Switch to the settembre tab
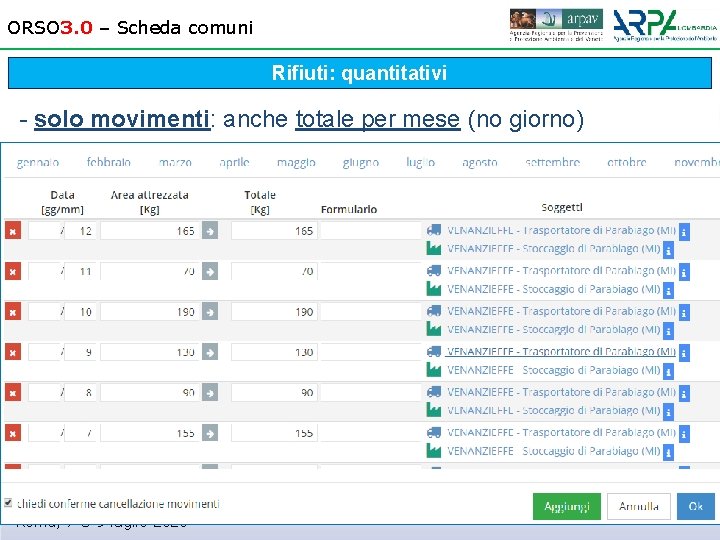 tap(552, 162)
